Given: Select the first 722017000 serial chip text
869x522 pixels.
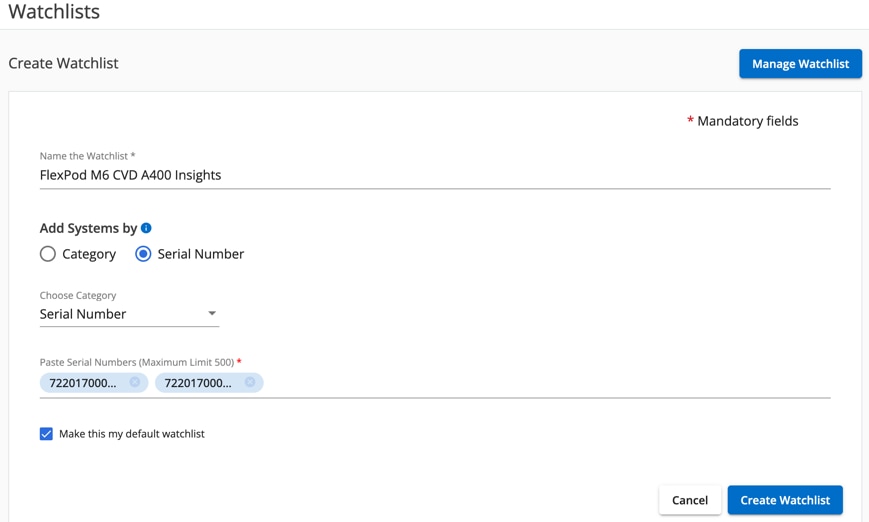Looking at the screenshot, I should (x=83, y=382).
